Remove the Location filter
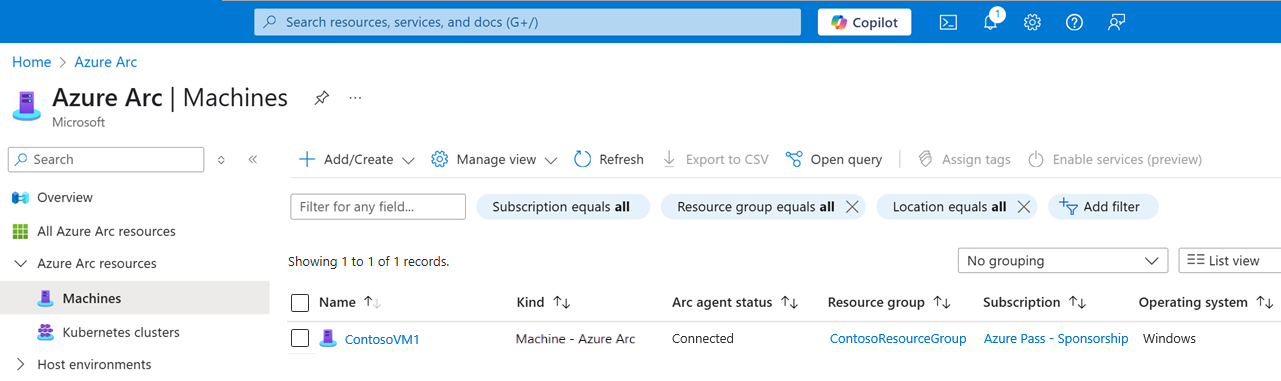The image size is (1281, 381). coord(1023,207)
